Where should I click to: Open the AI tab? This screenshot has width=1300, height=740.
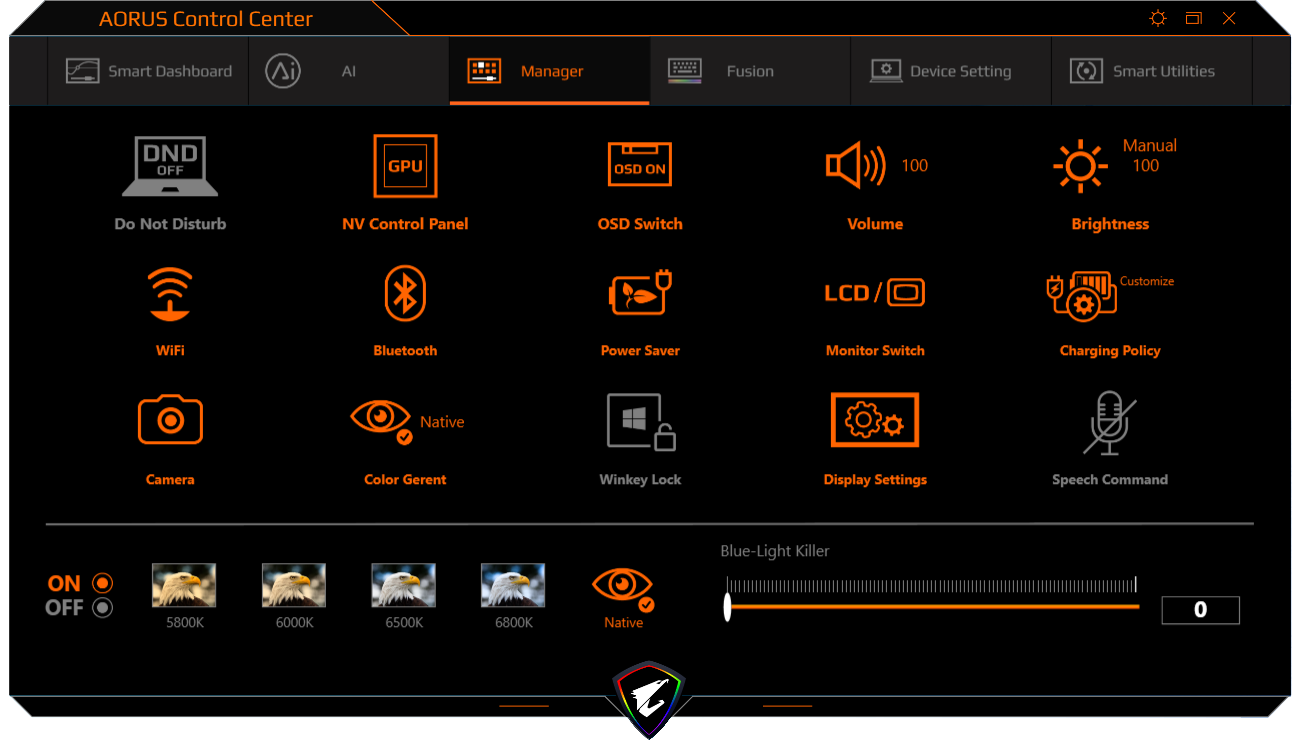pyautogui.click(x=349, y=71)
